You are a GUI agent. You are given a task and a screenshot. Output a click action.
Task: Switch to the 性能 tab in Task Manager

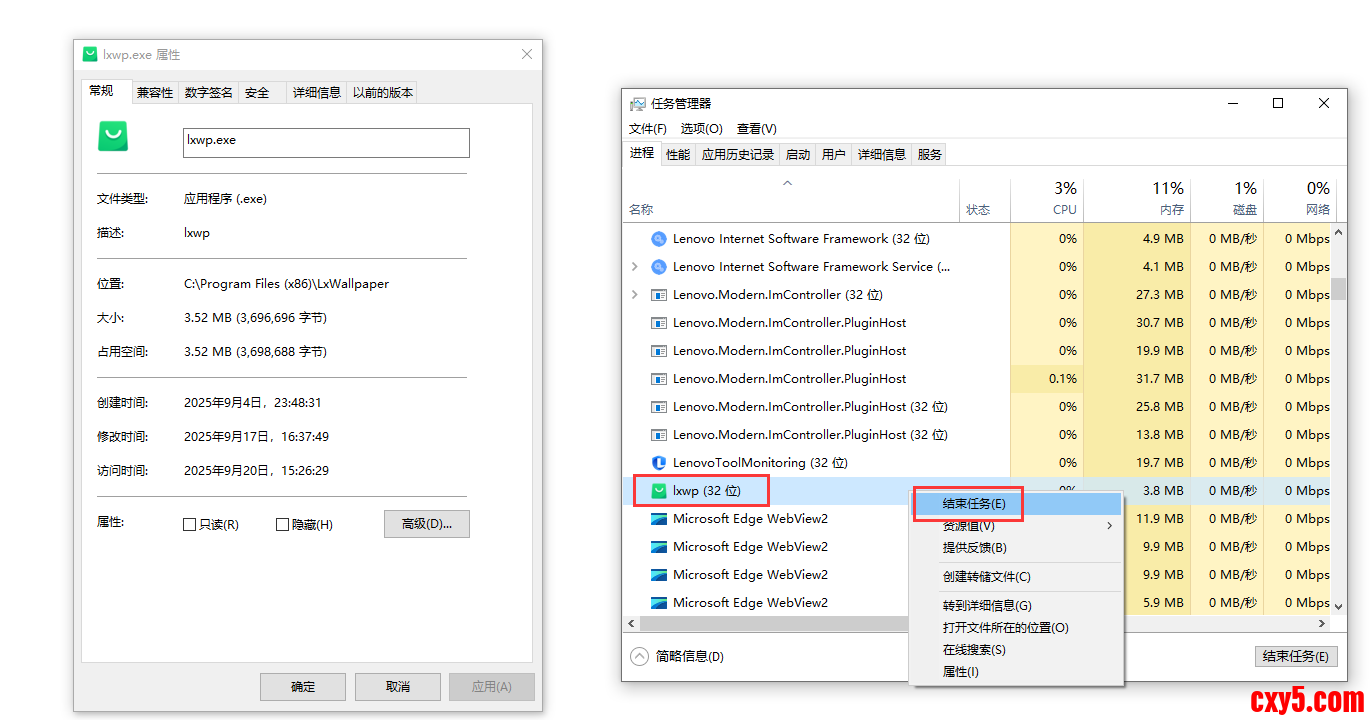tap(678, 154)
